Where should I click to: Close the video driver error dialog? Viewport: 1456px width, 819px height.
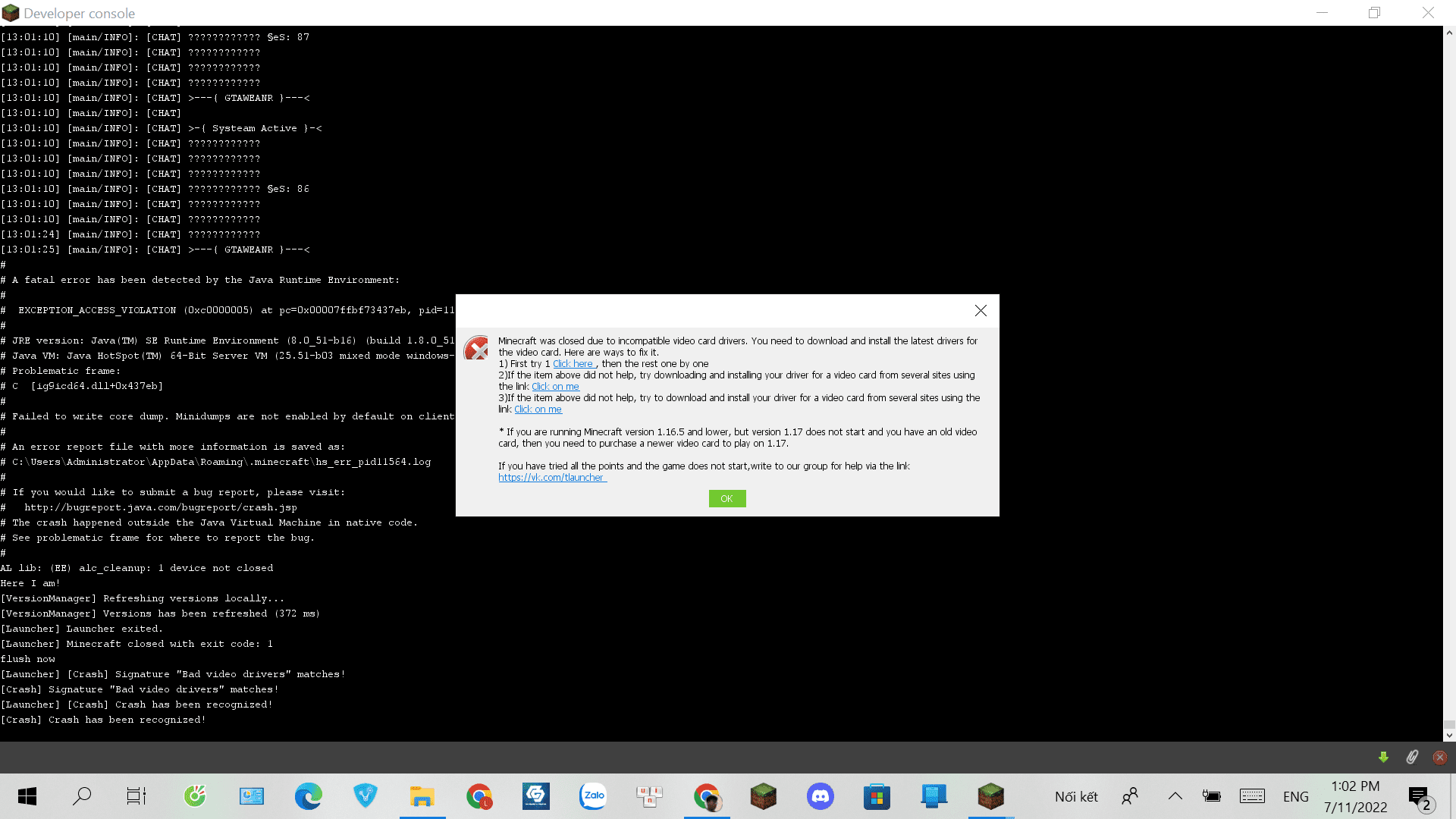click(981, 311)
